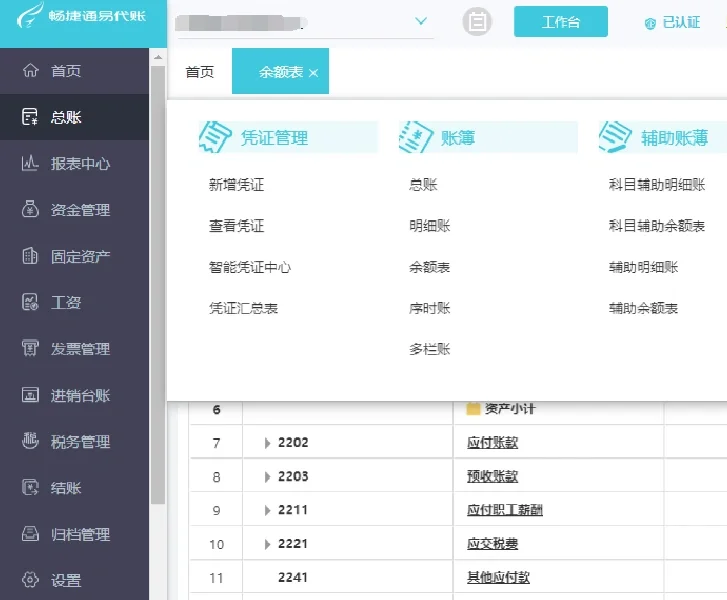Image resolution: width=727 pixels, height=600 pixels.
Task: Open 明细账 under 账簿
Action: pyautogui.click(x=429, y=226)
